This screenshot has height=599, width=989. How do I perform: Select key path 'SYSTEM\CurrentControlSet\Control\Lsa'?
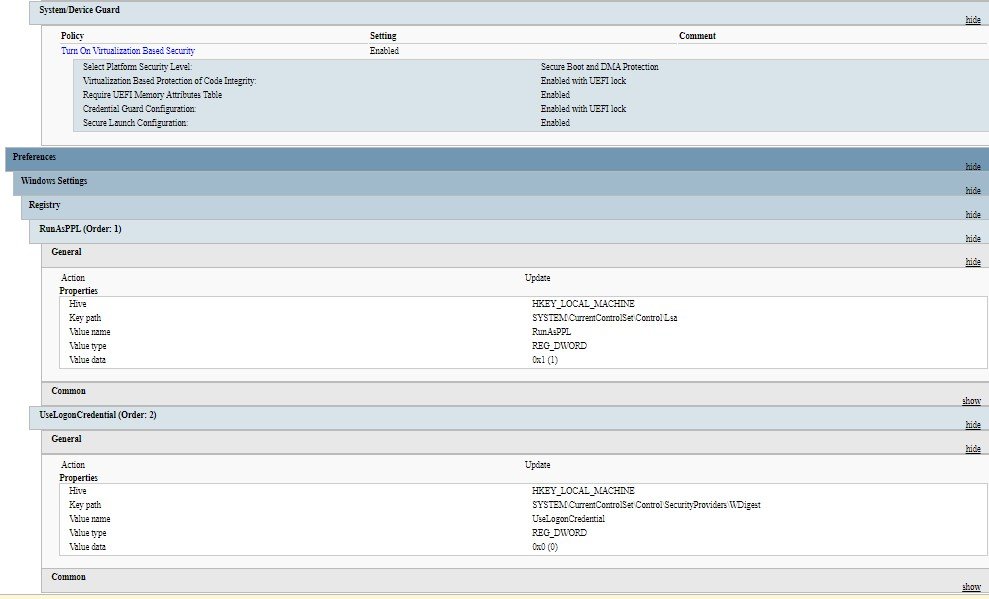point(604,318)
